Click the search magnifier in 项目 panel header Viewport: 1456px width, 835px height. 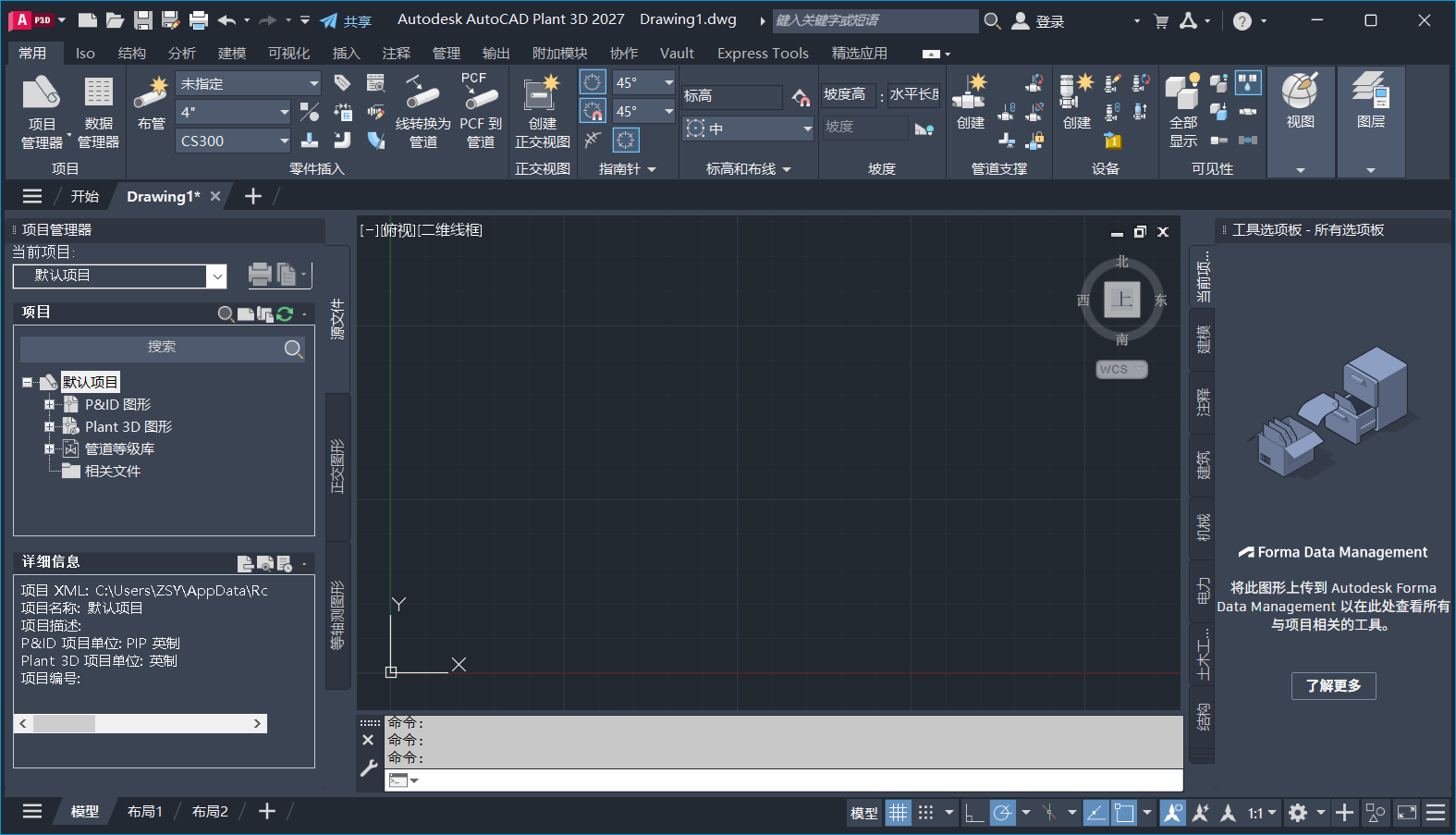point(226,314)
